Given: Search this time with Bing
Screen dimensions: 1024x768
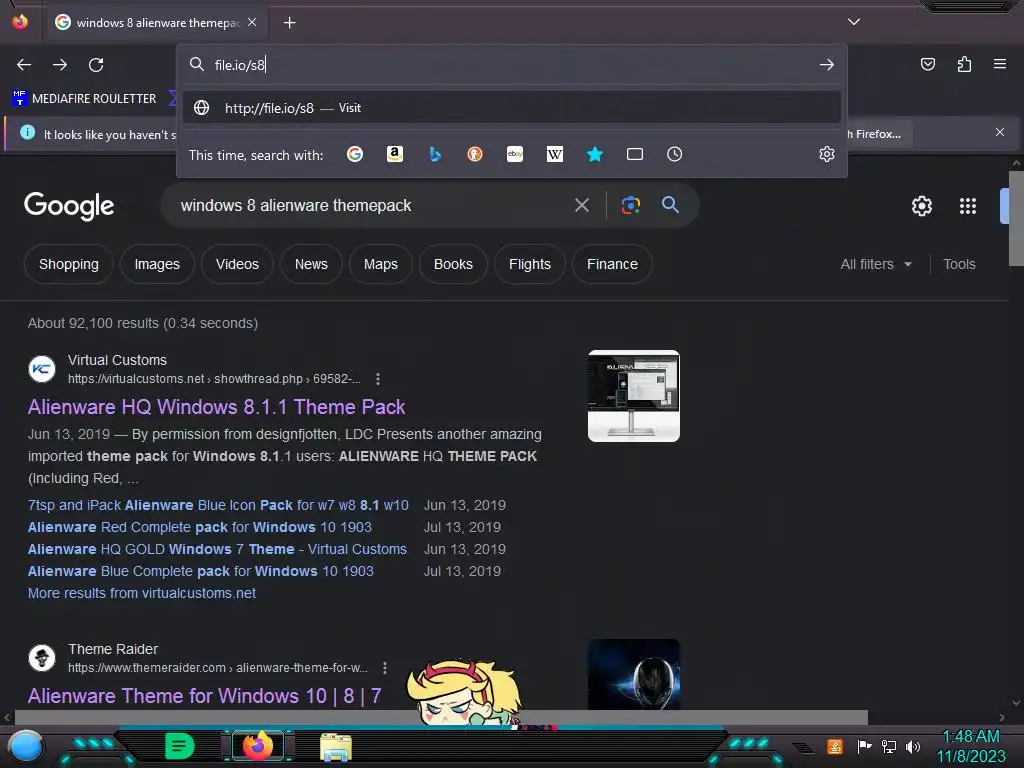Looking at the screenshot, I should pyautogui.click(x=435, y=154).
